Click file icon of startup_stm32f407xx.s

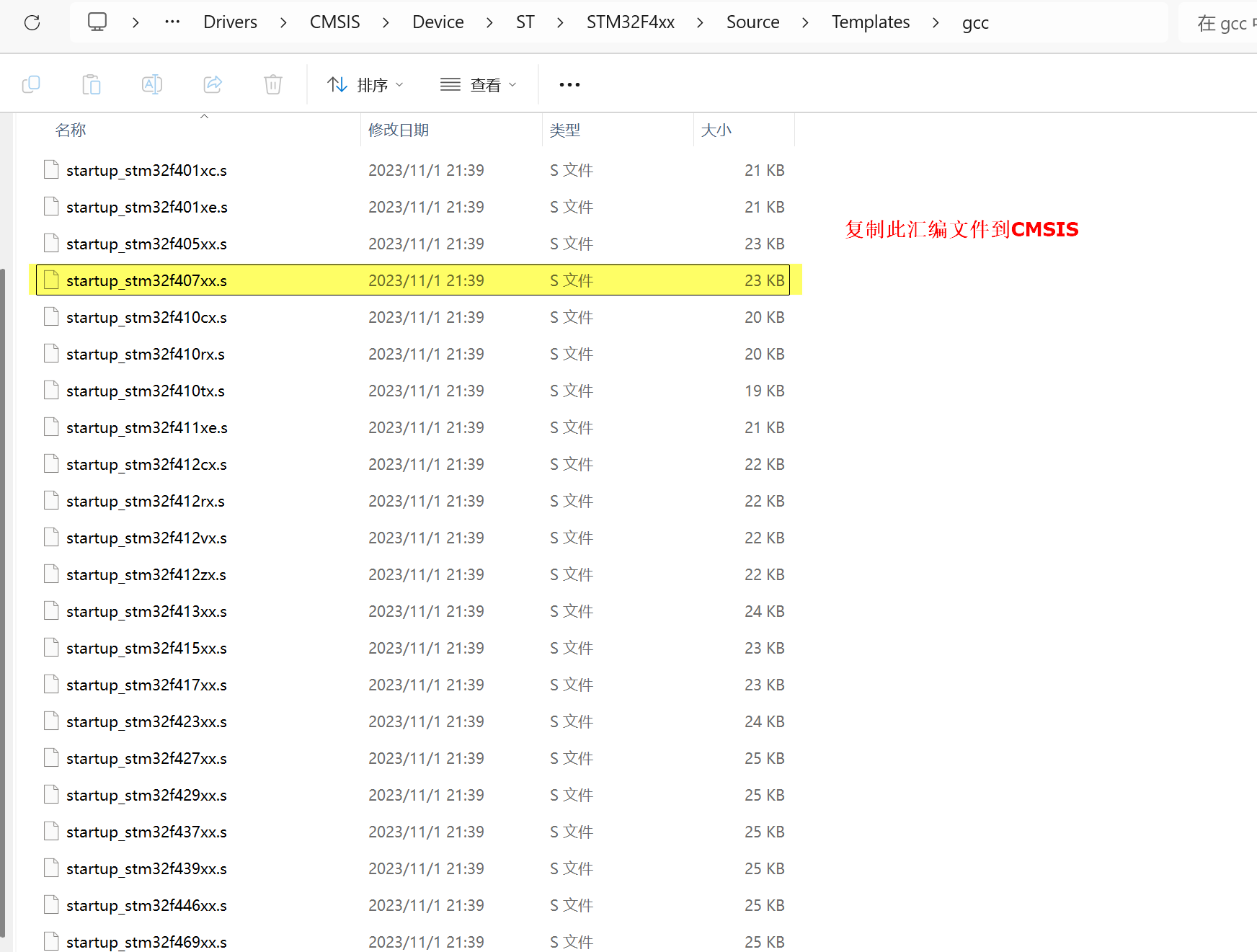51,280
